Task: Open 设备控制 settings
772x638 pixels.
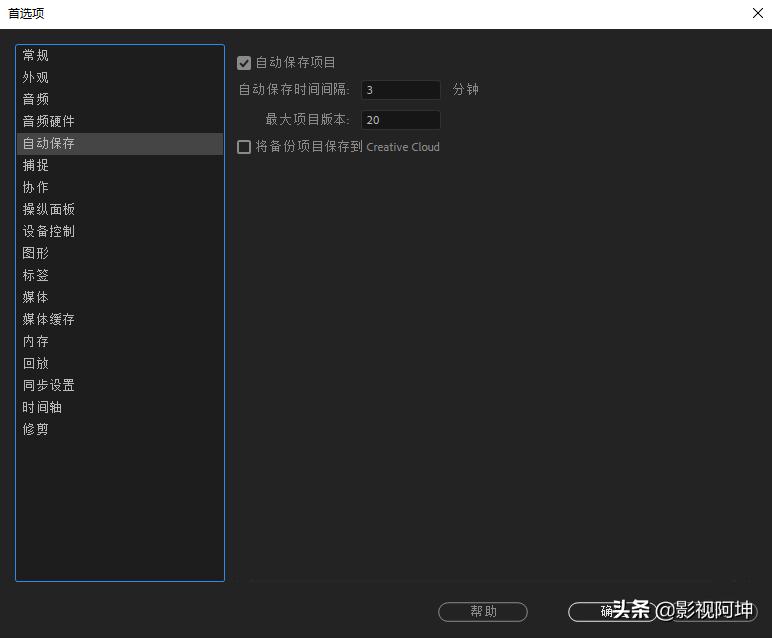Action: click(120, 231)
